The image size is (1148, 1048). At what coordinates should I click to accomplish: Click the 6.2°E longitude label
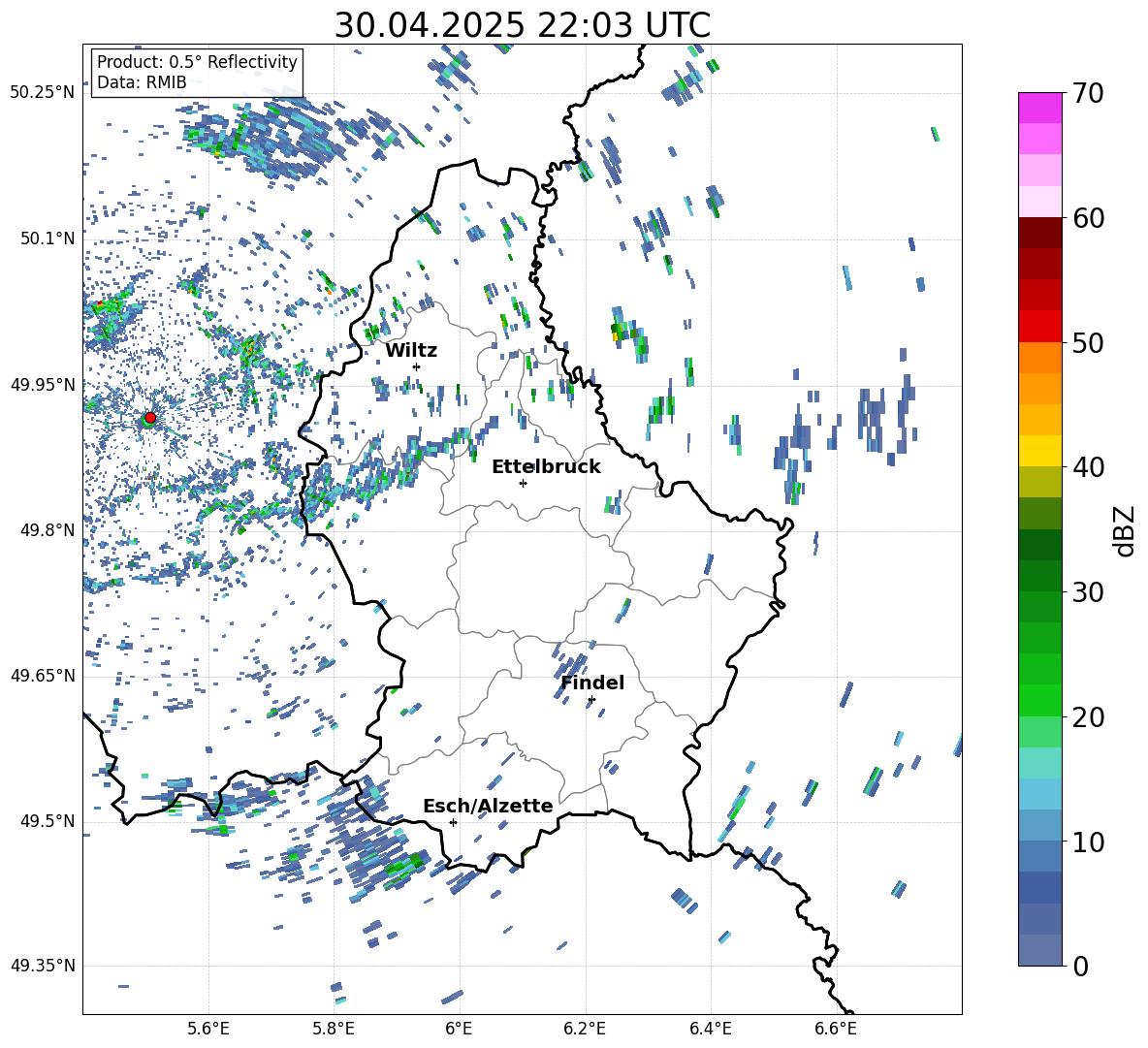tap(585, 1029)
